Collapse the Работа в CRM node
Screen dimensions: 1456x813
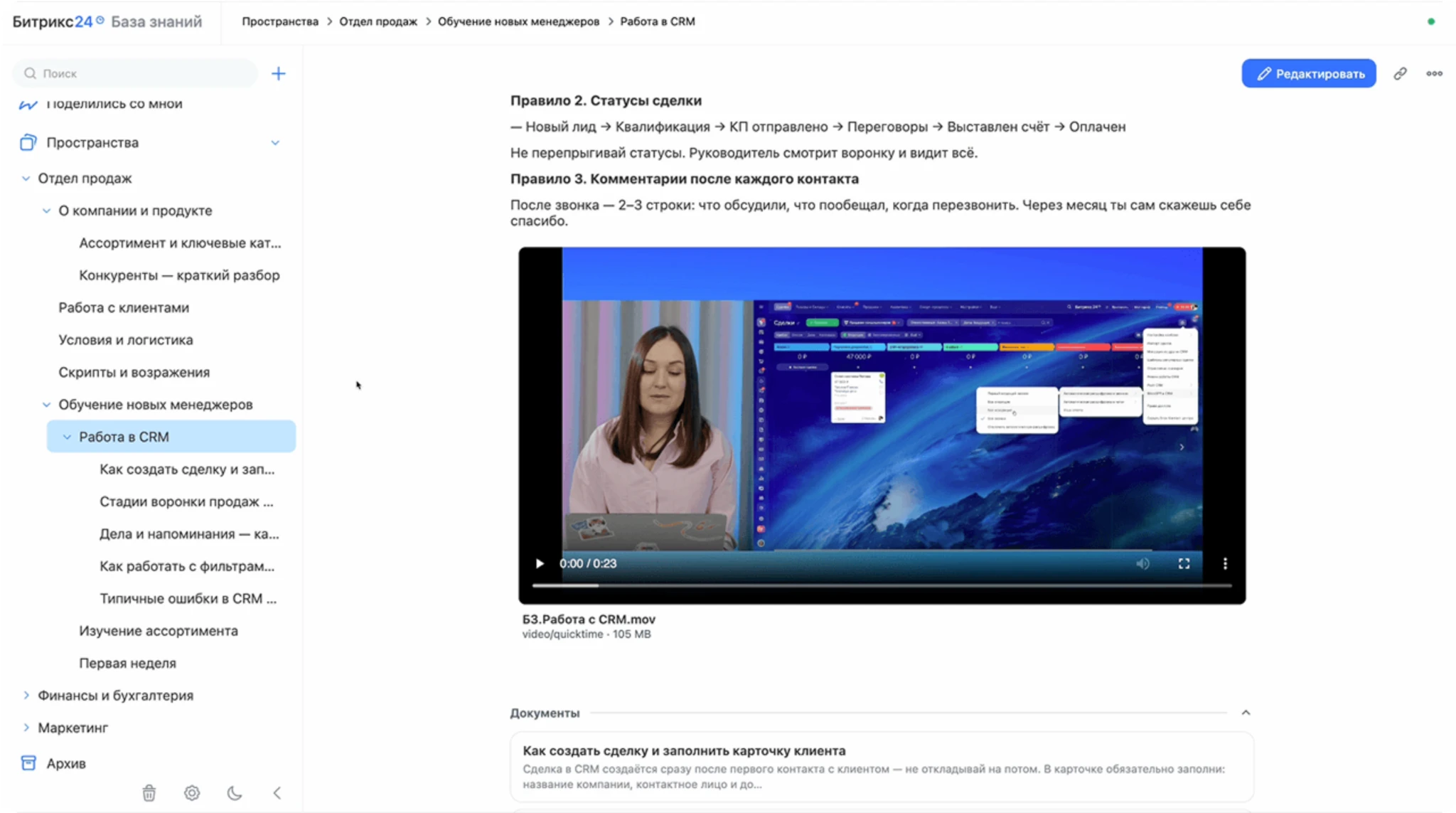[x=67, y=437]
